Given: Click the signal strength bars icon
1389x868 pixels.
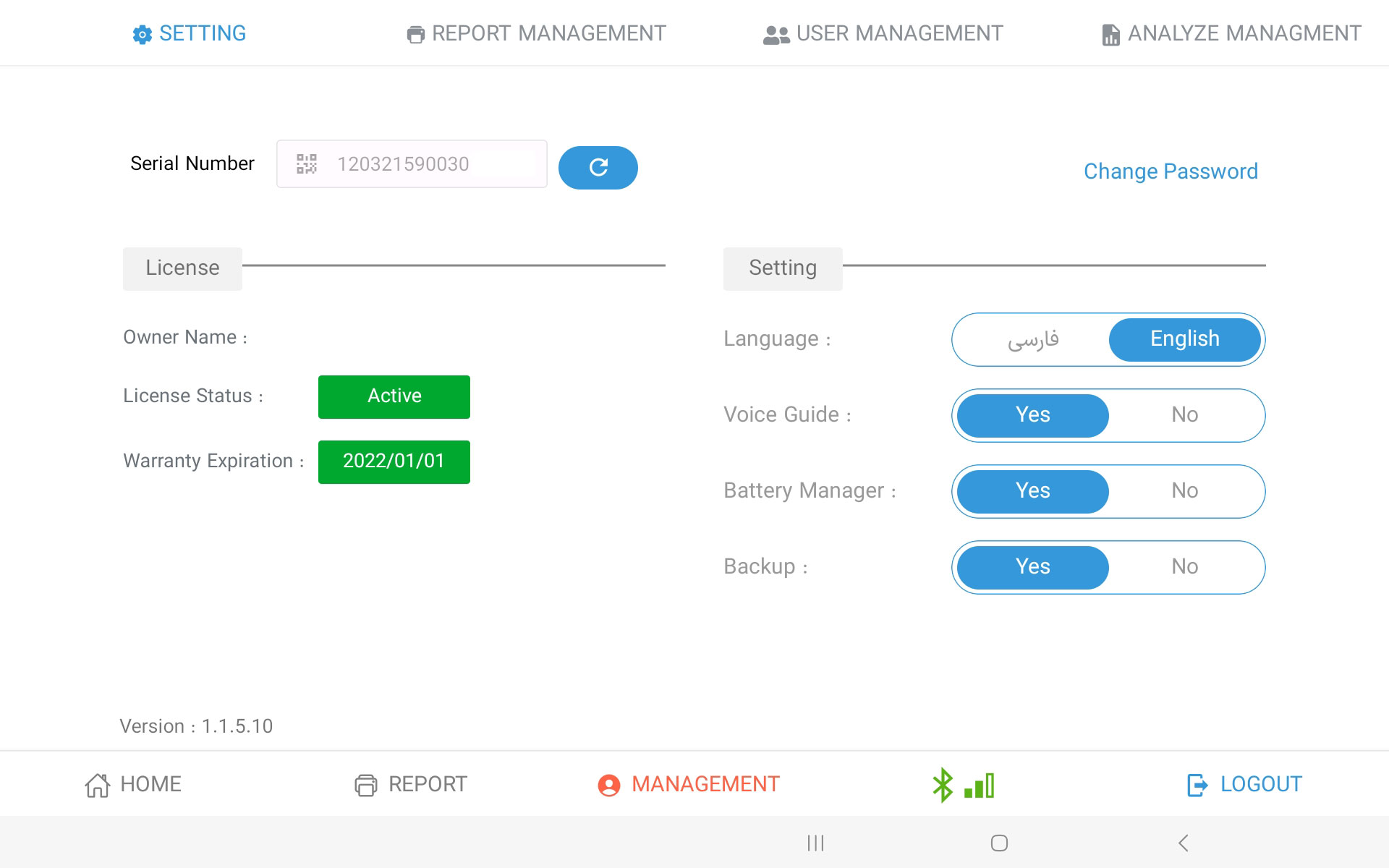Looking at the screenshot, I should pos(980,786).
